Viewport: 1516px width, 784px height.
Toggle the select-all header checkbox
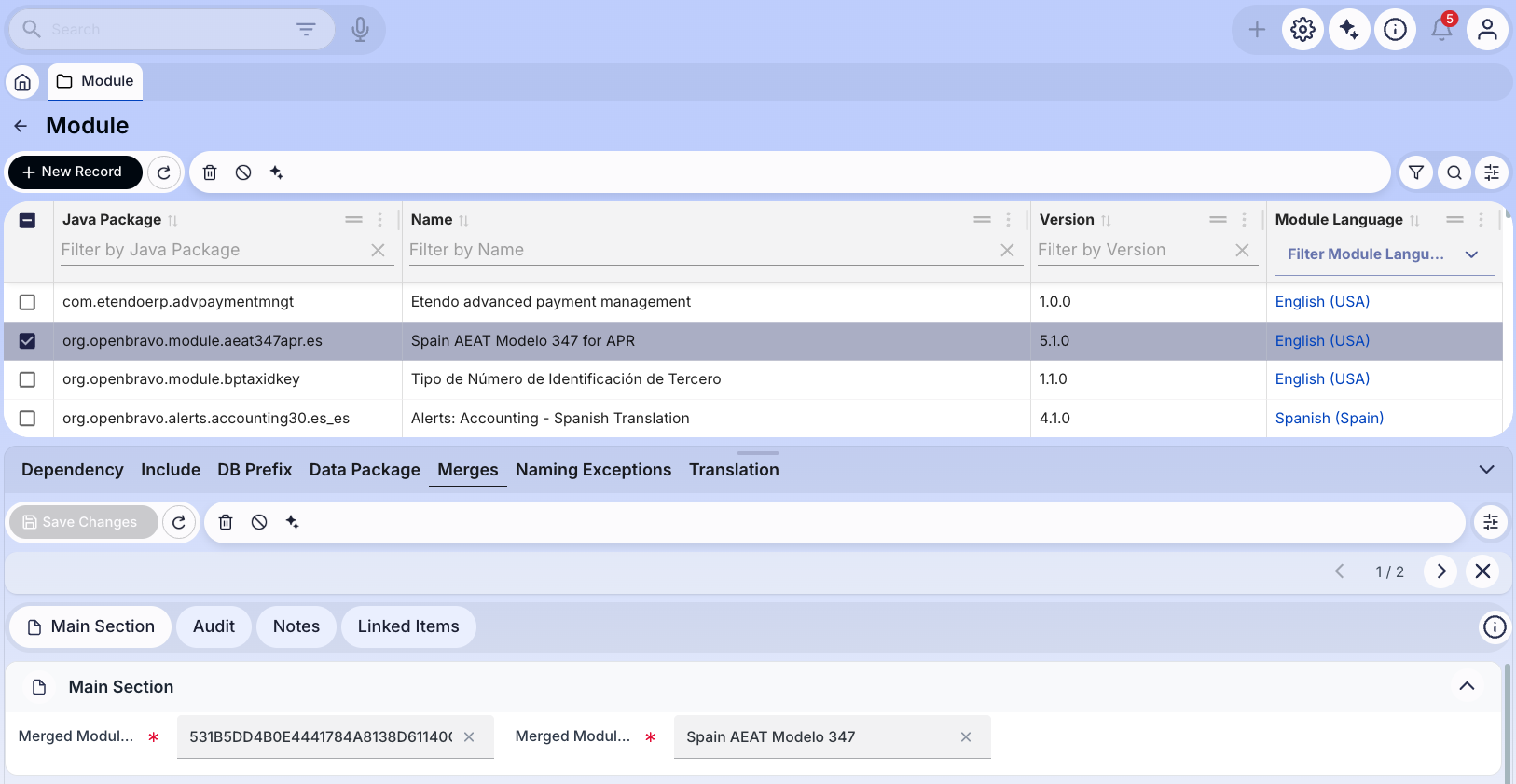point(28,220)
